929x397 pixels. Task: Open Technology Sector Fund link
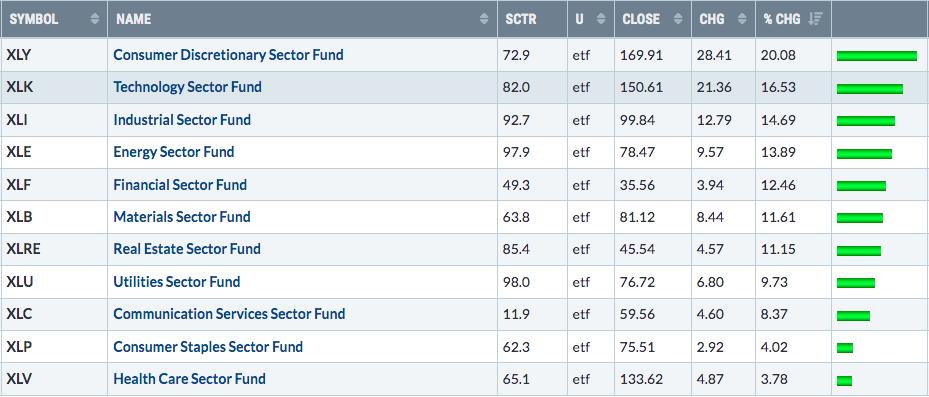187,87
